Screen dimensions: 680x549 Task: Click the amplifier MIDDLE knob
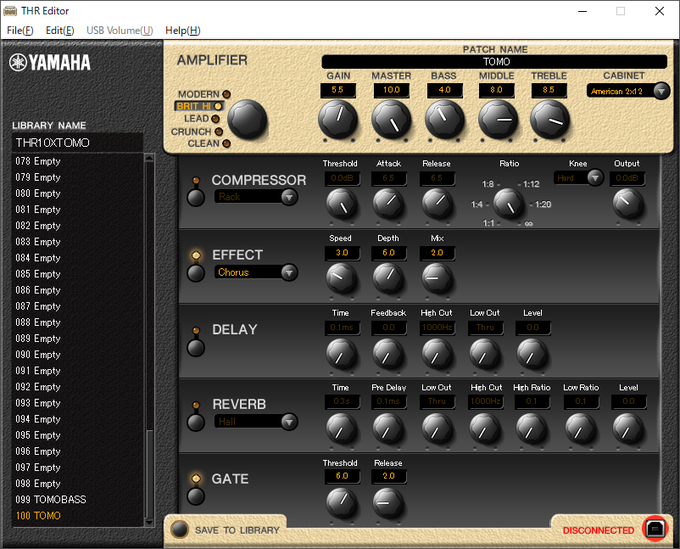pos(498,119)
